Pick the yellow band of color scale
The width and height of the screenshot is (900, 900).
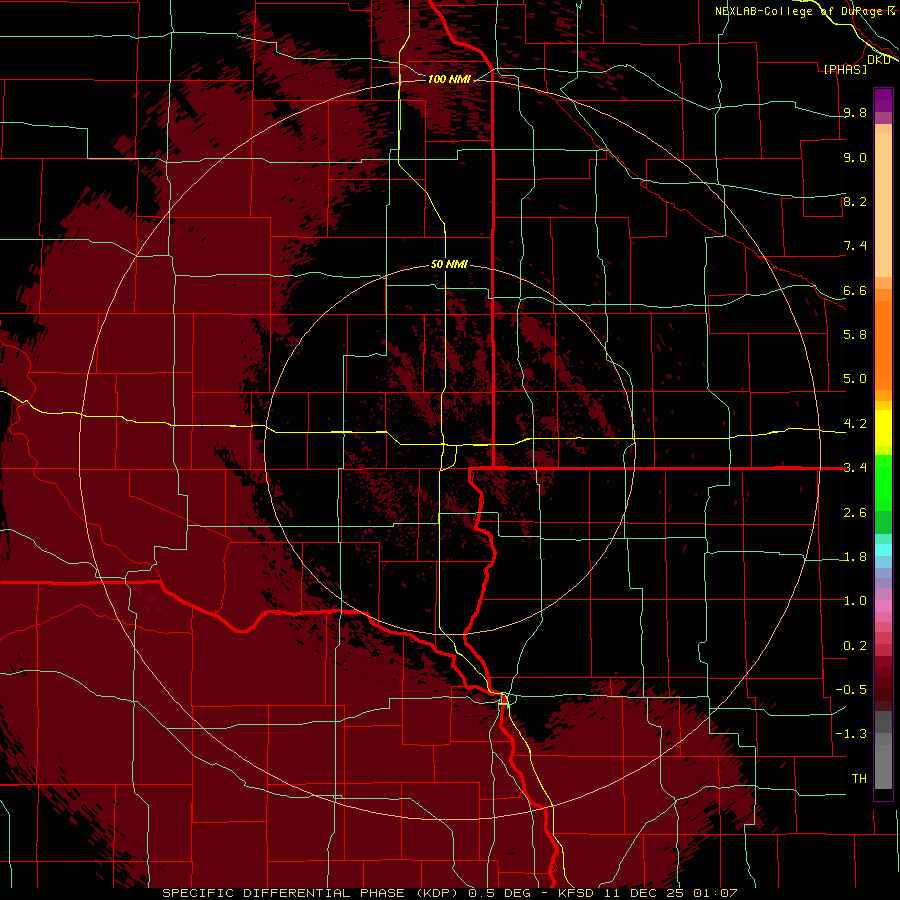(x=883, y=428)
